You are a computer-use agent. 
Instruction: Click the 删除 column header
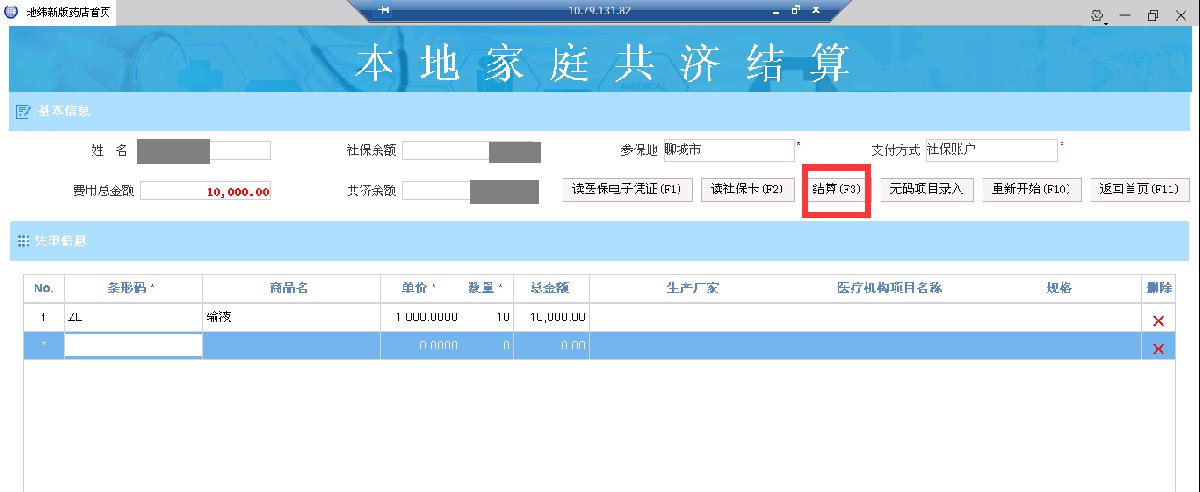coord(1159,287)
